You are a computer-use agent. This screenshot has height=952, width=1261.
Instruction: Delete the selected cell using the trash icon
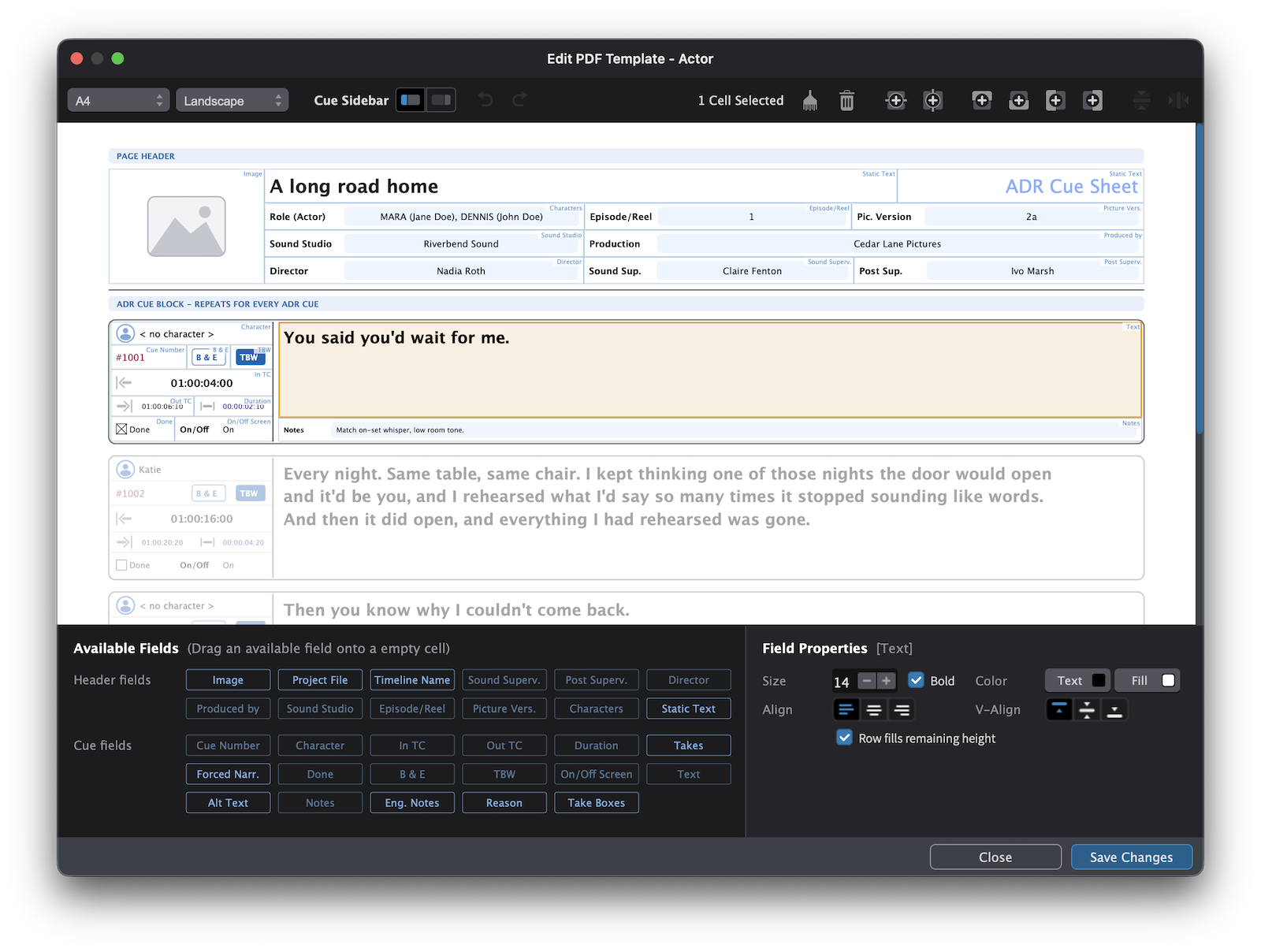(846, 101)
